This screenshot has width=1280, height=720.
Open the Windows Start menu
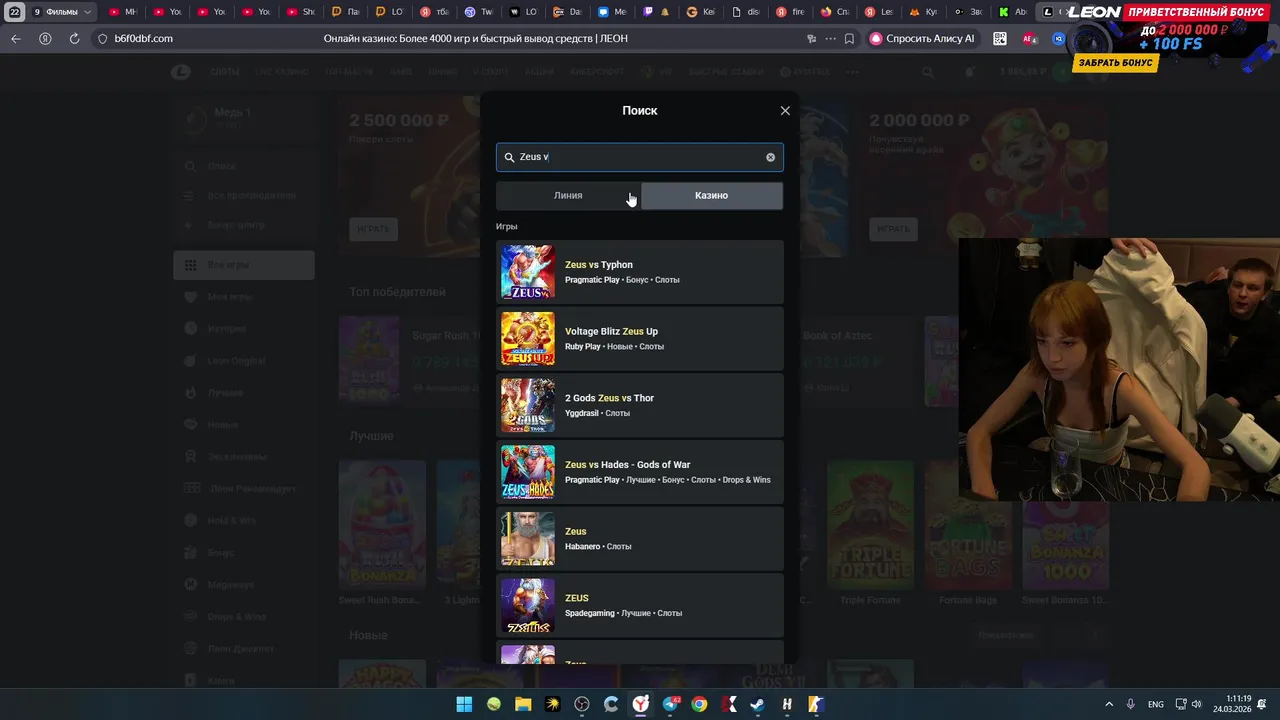pos(464,704)
